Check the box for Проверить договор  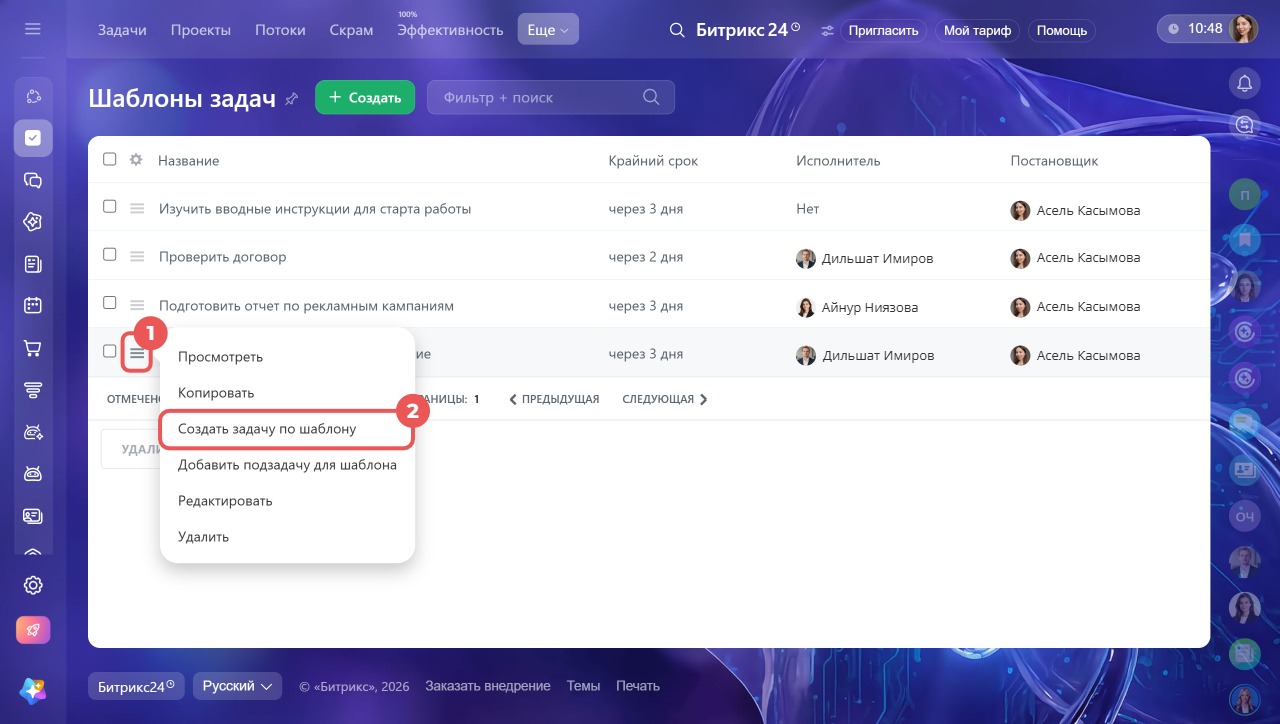(x=110, y=255)
